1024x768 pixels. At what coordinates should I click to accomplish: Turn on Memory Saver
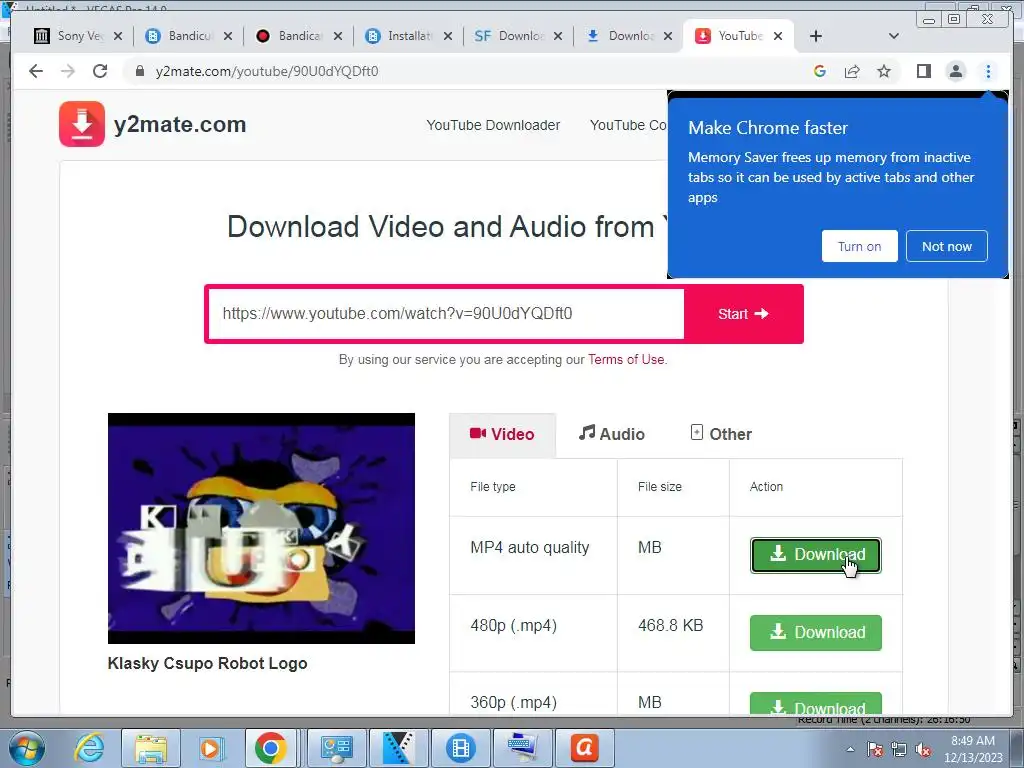pyautogui.click(x=859, y=246)
